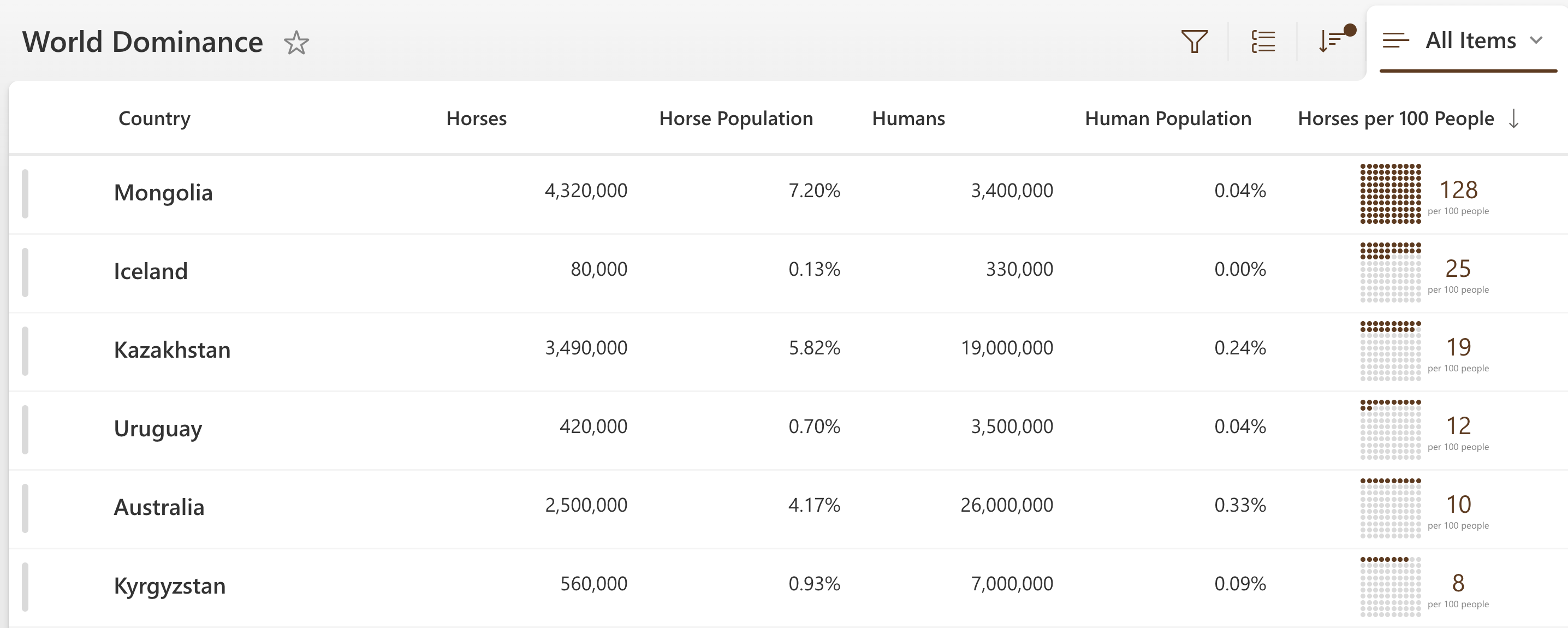Click the 26,000,000 humans cell
1568x628 pixels.
pyautogui.click(x=1006, y=505)
